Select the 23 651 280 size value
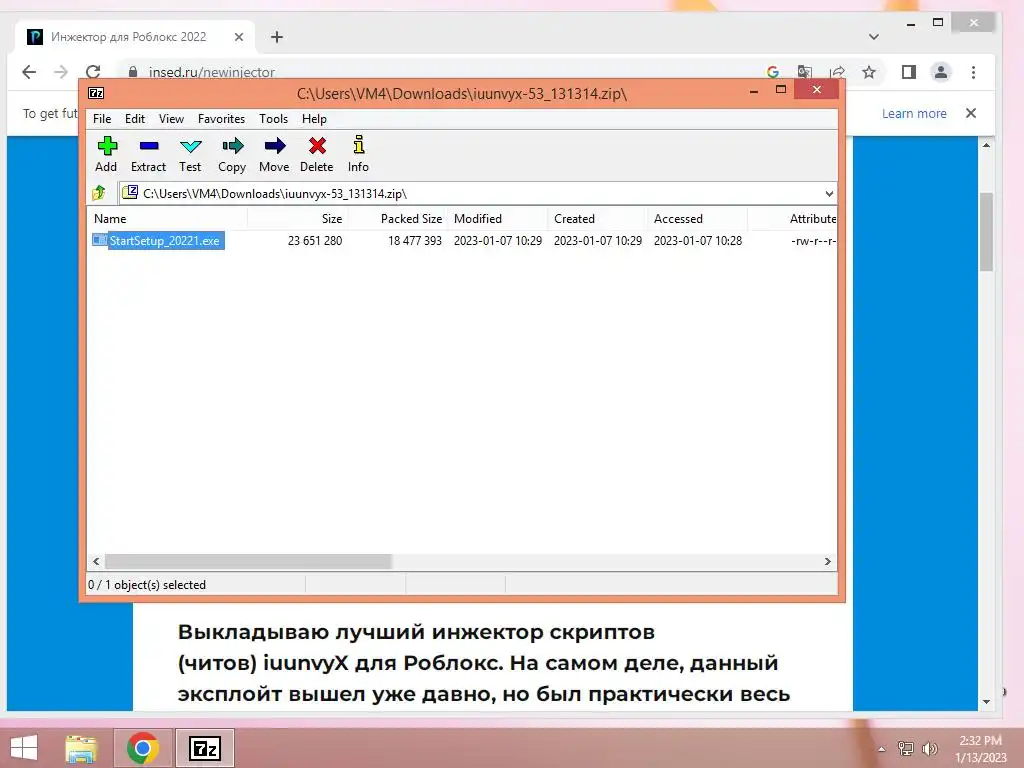 (315, 240)
